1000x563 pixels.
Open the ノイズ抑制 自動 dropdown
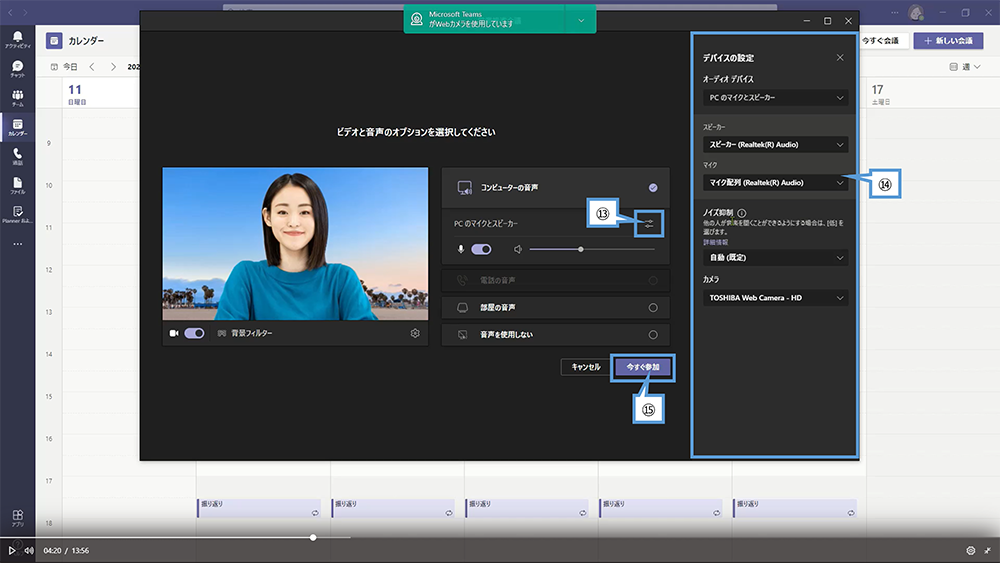tap(775, 257)
